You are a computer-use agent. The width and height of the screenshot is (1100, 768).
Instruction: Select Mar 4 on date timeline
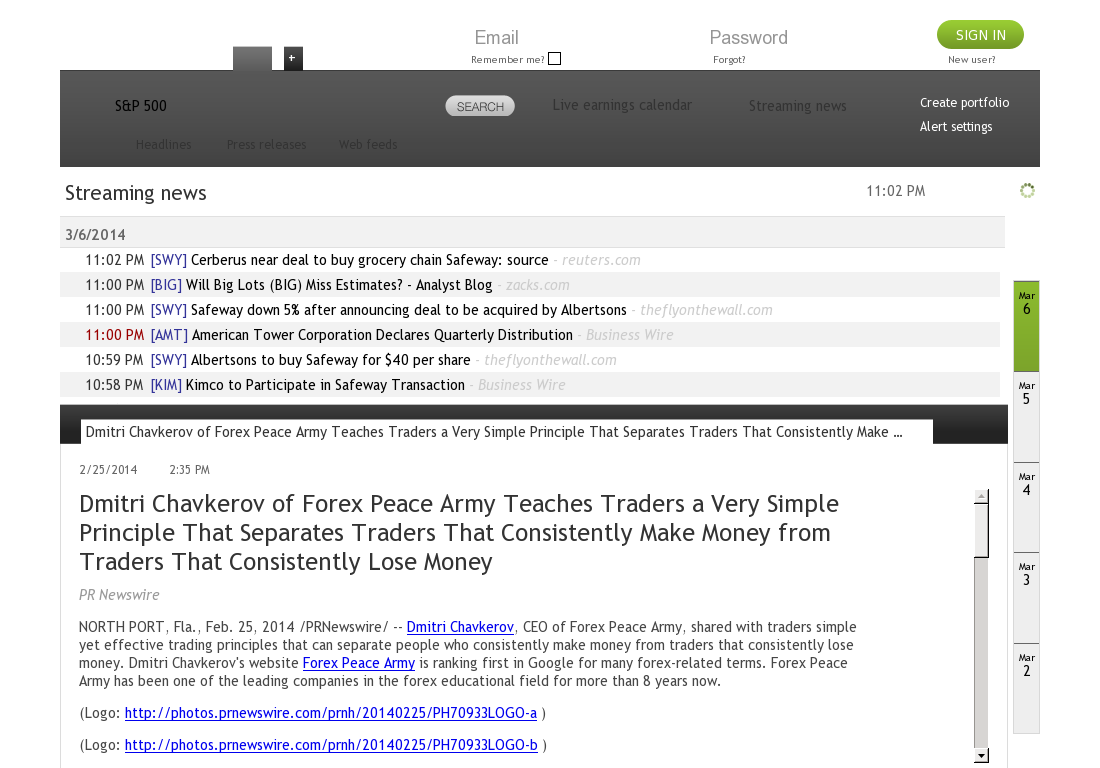tap(1026, 507)
